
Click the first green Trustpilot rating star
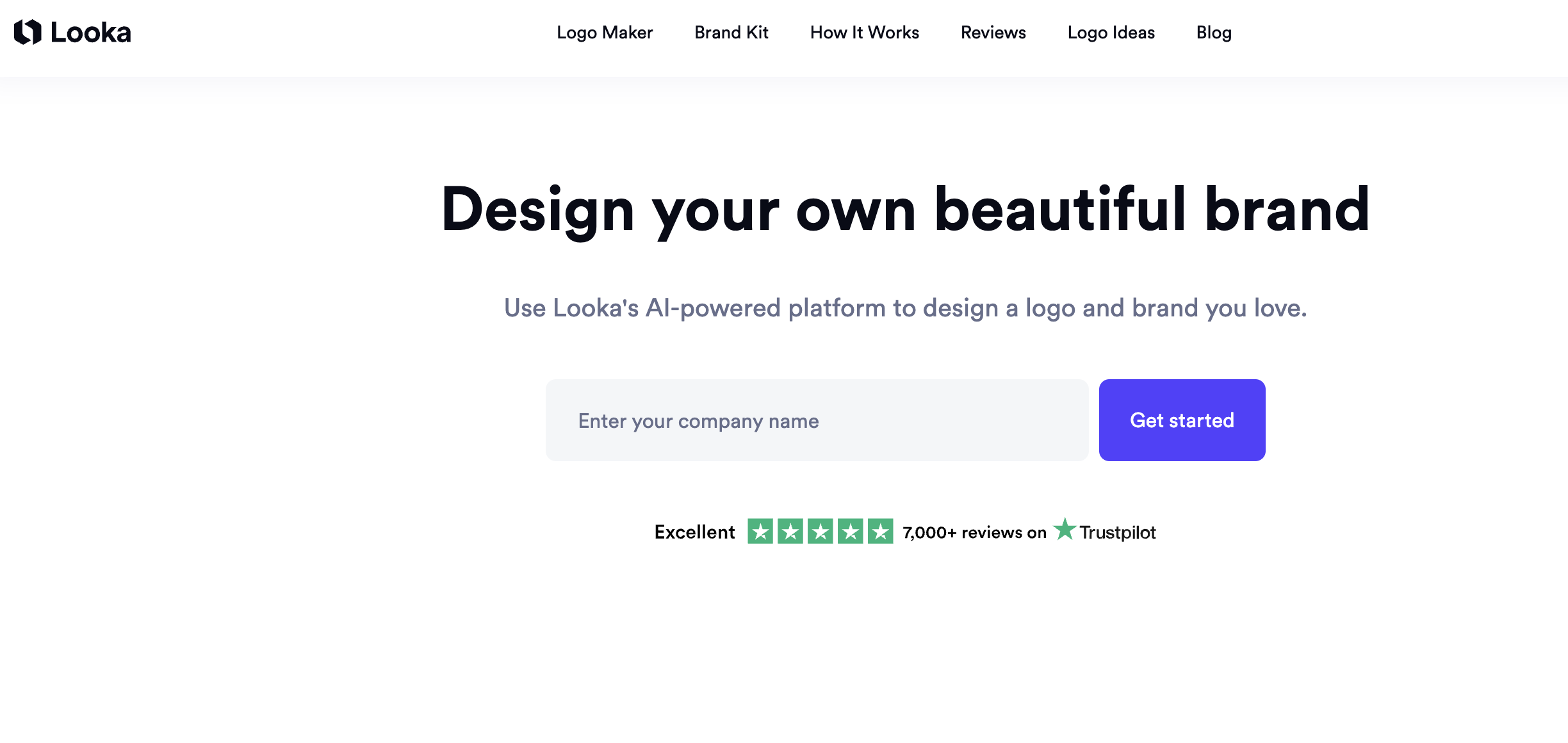[760, 531]
